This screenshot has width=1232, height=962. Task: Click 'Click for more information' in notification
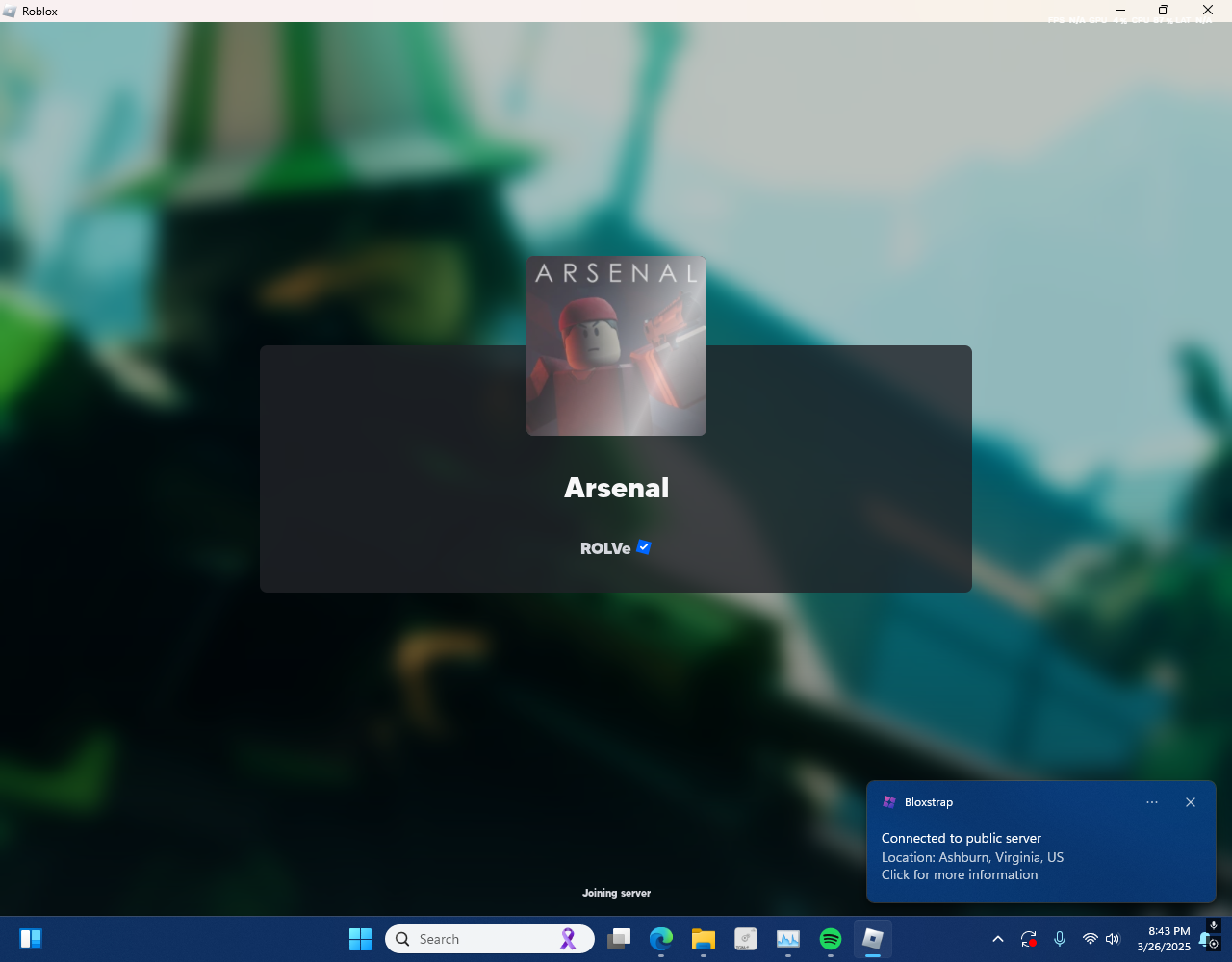pos(960,874)
